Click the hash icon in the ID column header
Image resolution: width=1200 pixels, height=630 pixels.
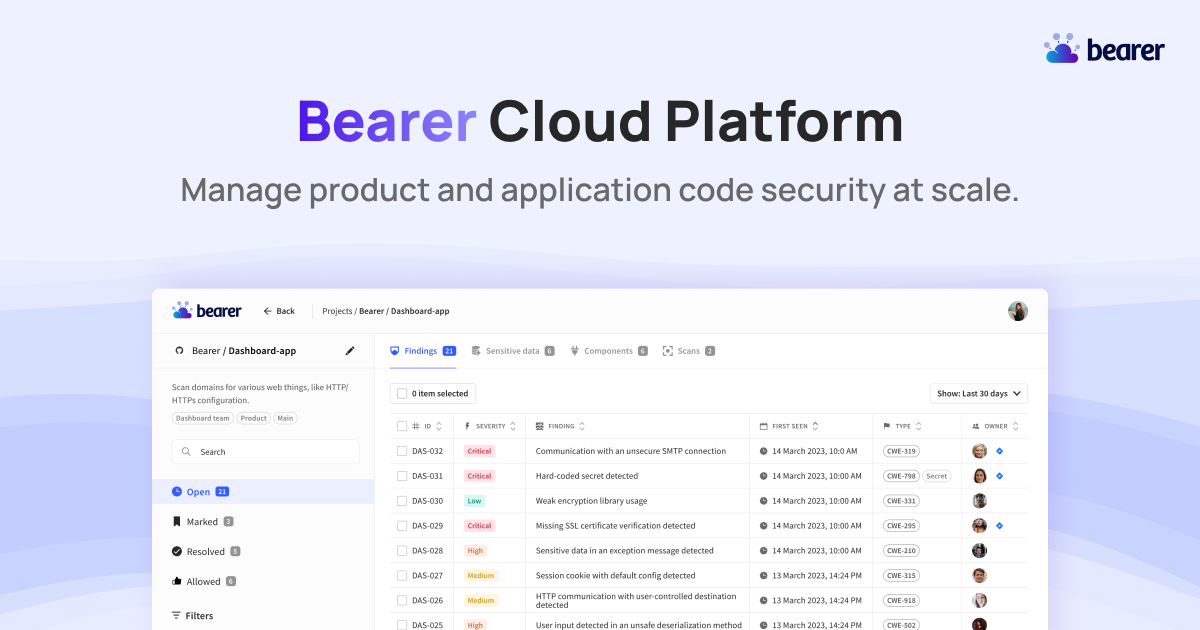pyautogui.click(x=416, y=426)
